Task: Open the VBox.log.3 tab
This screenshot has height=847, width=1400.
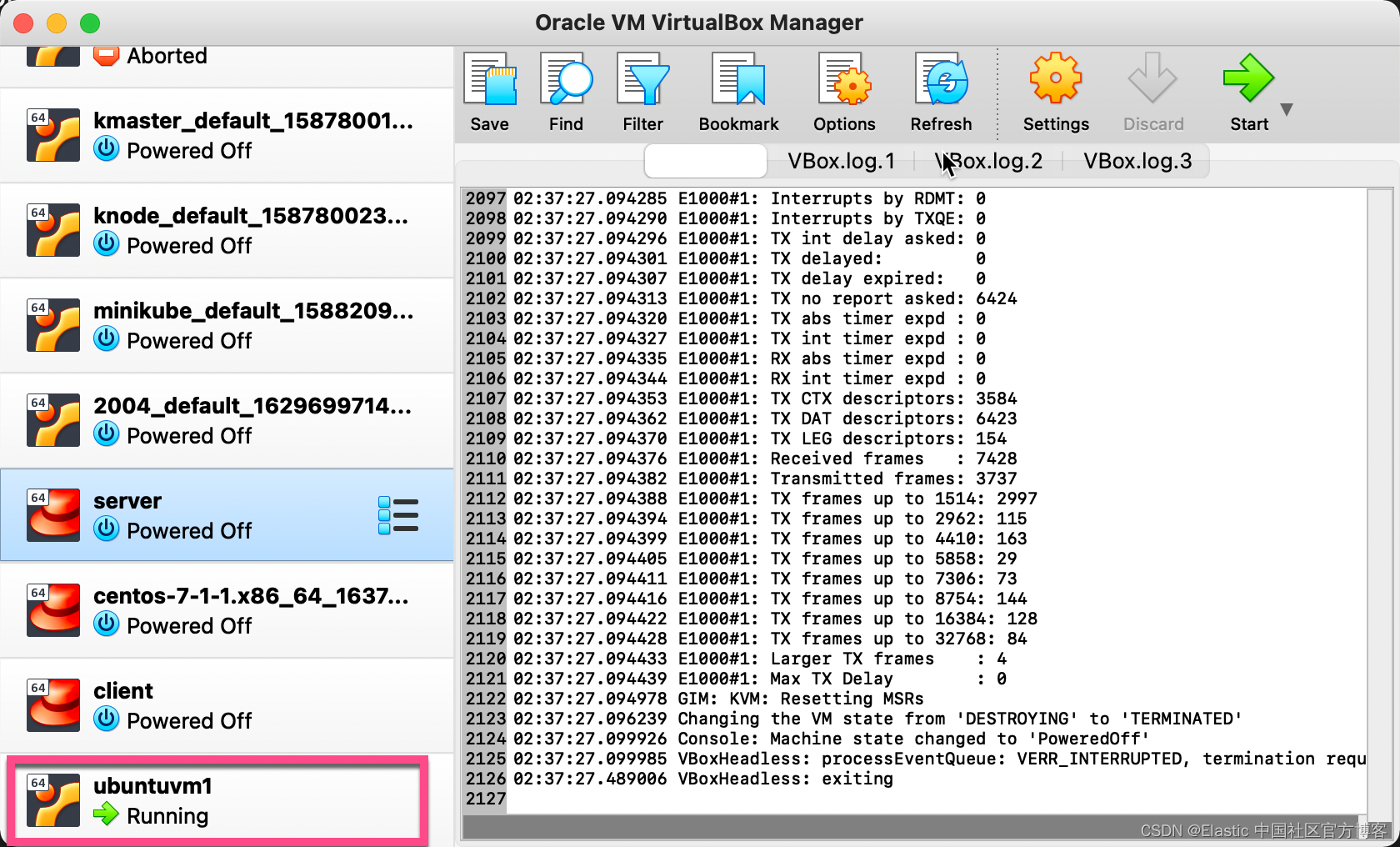Action: click(1137, 161)
